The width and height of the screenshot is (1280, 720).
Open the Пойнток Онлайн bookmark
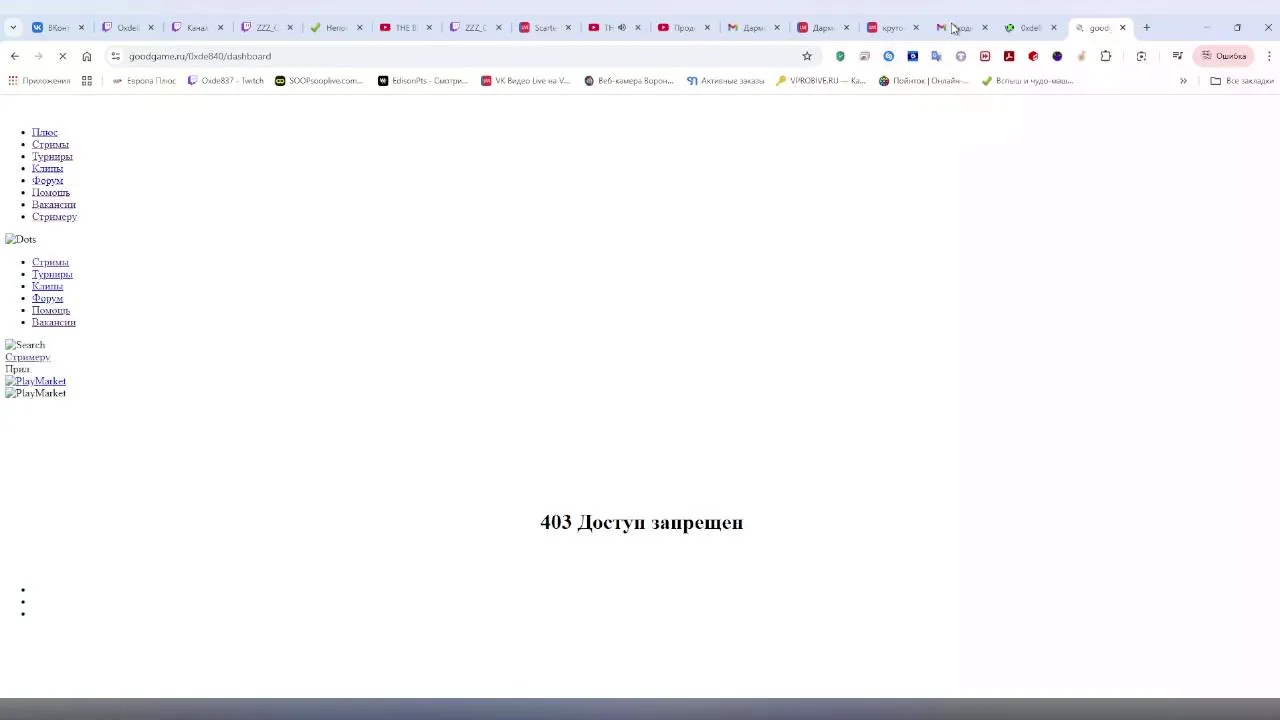tap(924, 81)
